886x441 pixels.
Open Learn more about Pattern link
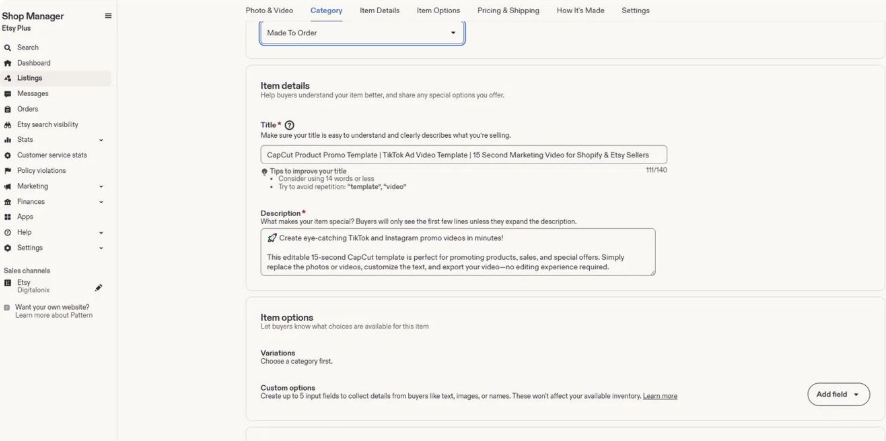pyautogui.click(x=54, y=315)
